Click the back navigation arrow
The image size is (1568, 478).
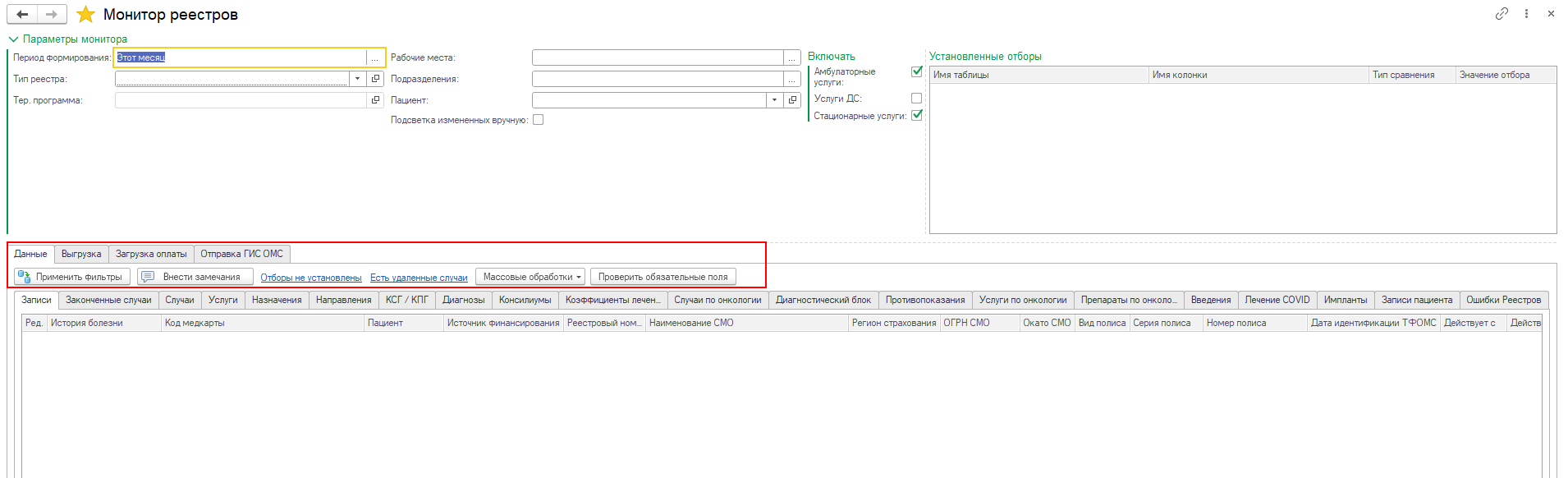tap(22, 14)
